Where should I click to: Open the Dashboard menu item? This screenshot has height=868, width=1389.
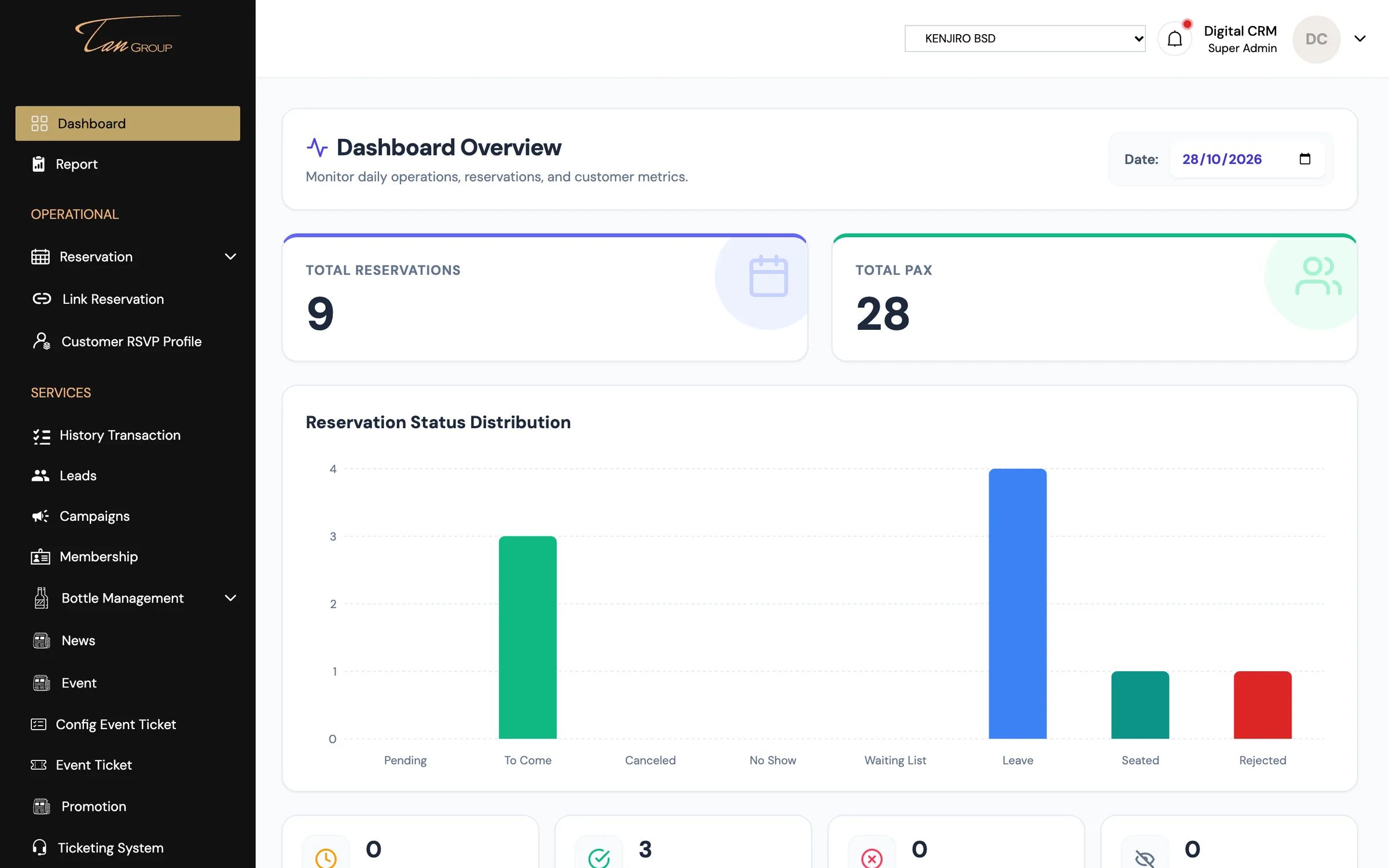pos(127,123)
